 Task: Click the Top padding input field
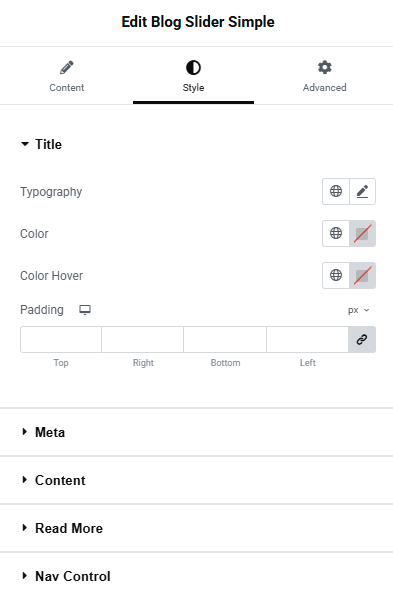61,340
